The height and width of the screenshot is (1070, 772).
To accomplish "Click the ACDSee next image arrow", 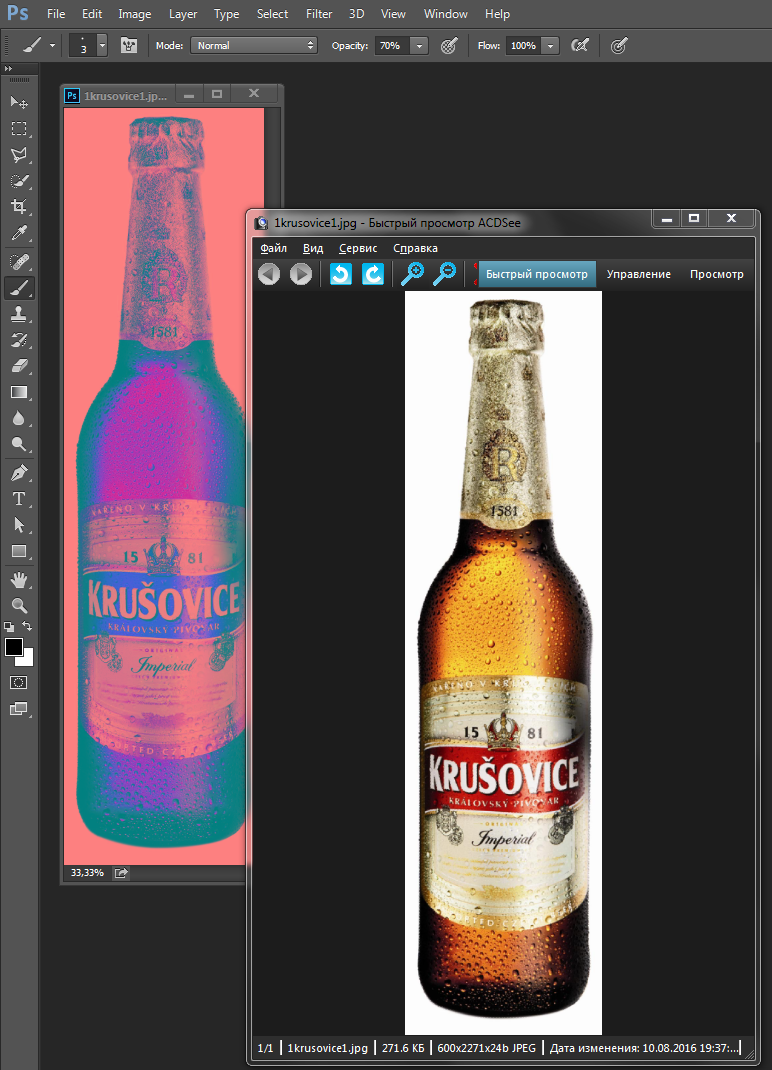I will tap(300, 274).
